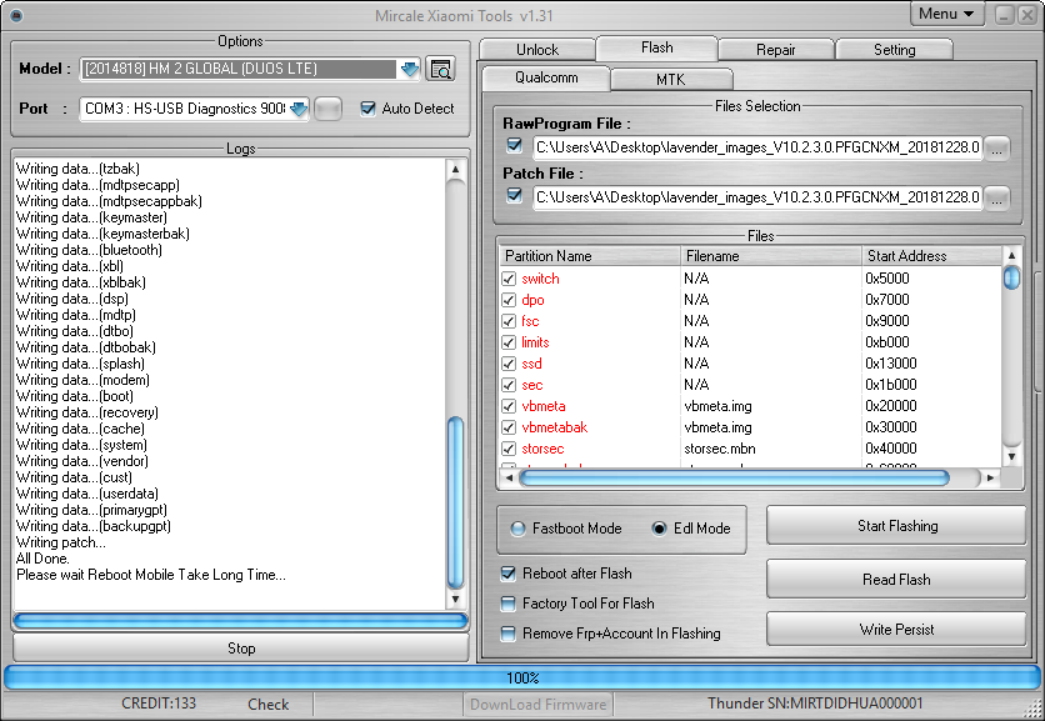Click the Partition Name column header
Viewport: 1045px width, 721px height.
tap(589, 256)
